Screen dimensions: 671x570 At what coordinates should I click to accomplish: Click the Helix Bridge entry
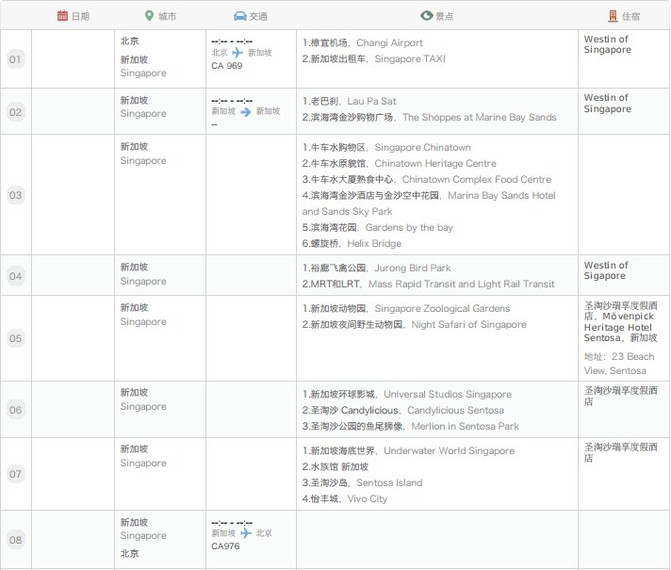[352, 243]
